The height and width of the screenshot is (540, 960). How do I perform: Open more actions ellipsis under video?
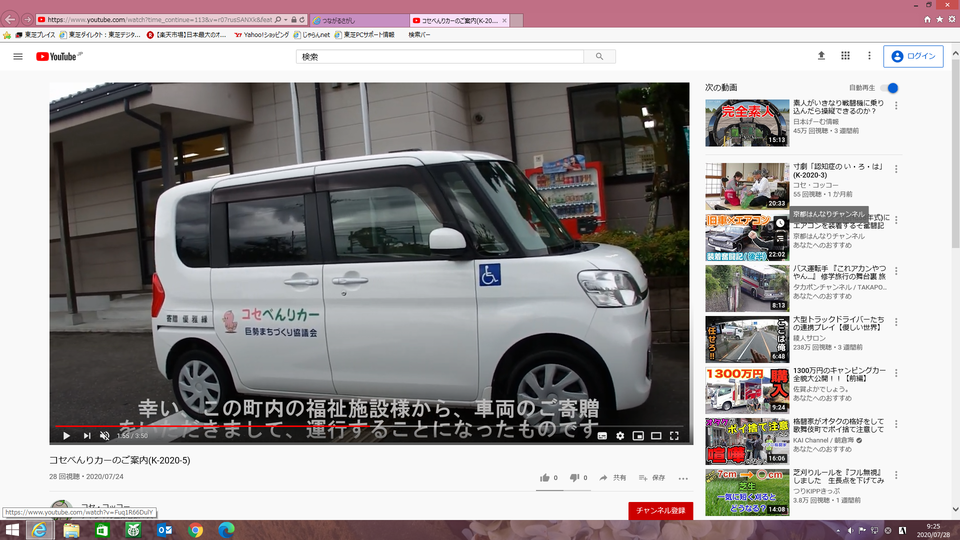tap(683, 478)
